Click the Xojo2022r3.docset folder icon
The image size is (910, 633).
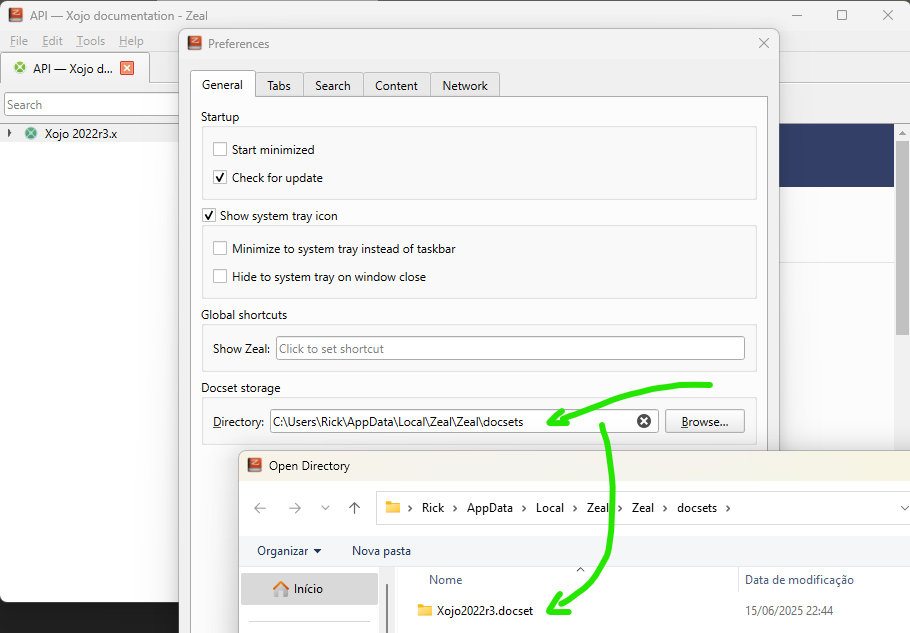(425, 610)
